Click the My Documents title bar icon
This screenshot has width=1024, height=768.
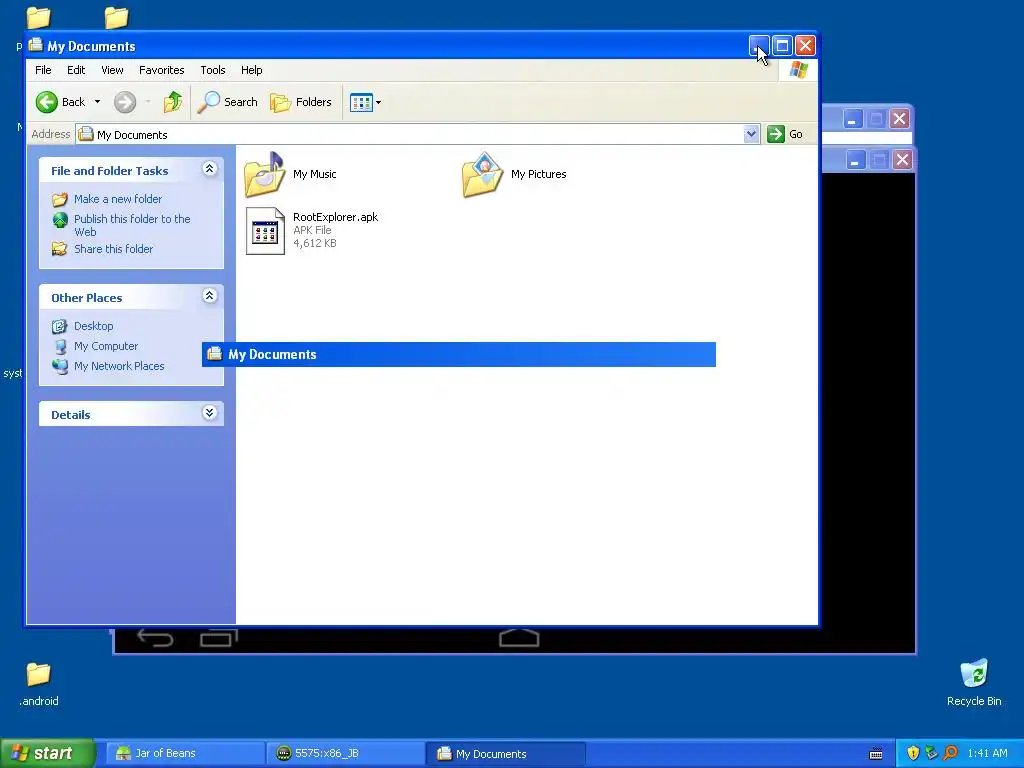[x=35, y=46]
